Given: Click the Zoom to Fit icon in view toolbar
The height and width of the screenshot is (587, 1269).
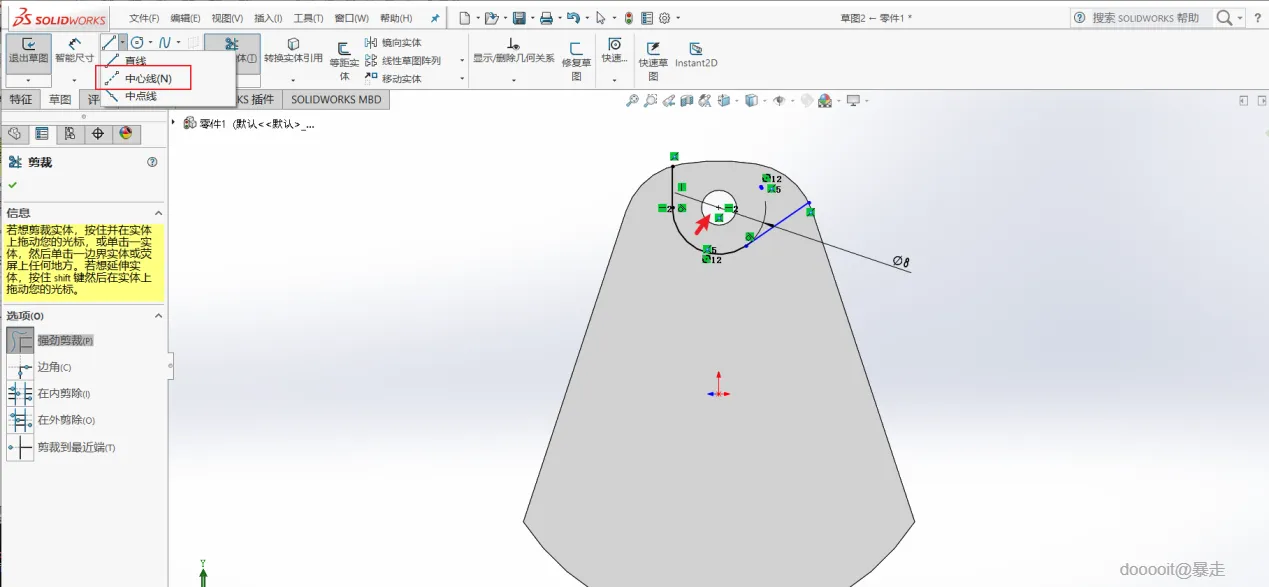Looking at the screenshot, I should [632, 100].
